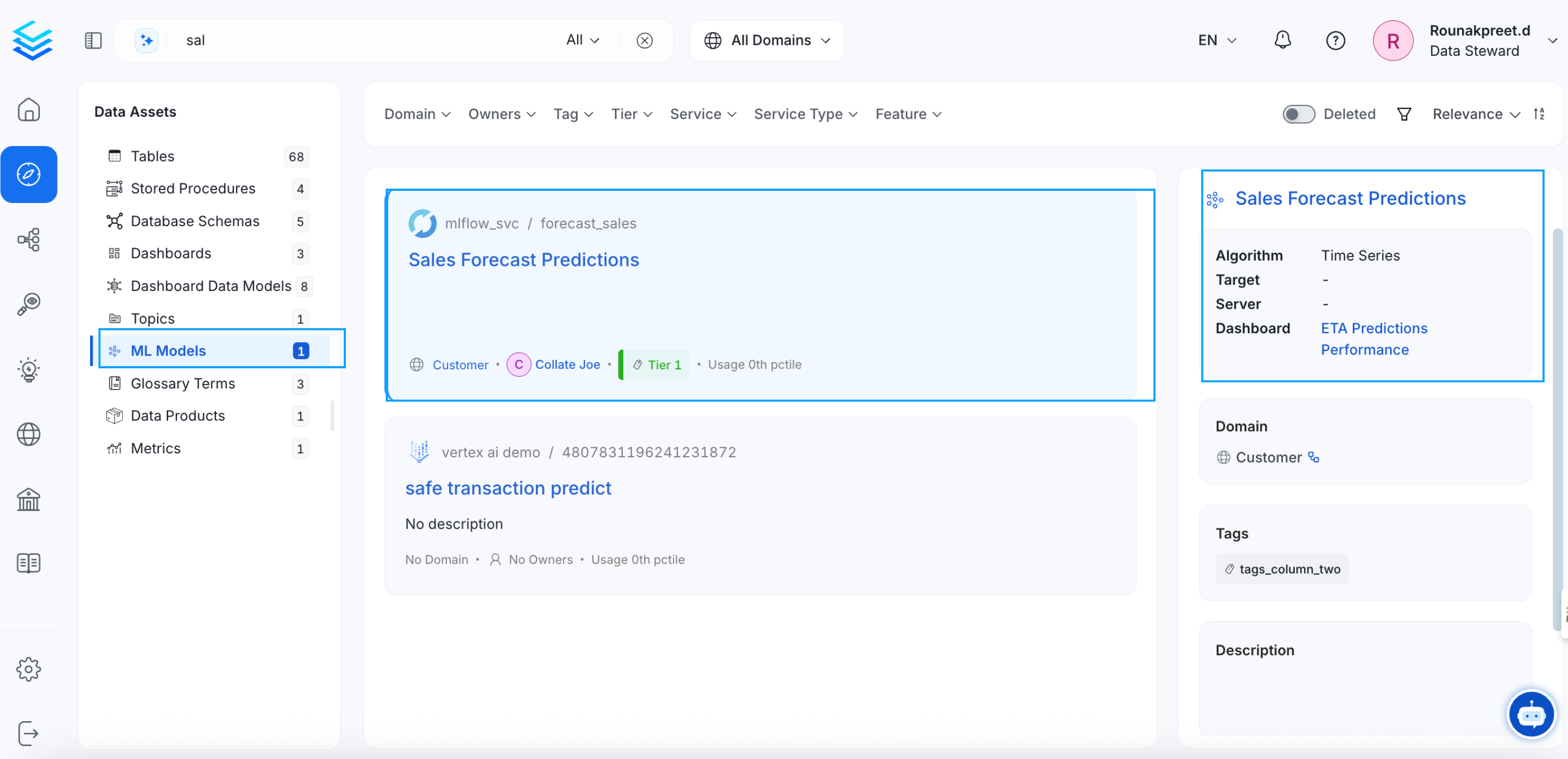Open filters with the funnel icon
The height and width of the screenshot is (759, 1568).
point(1404,114)
